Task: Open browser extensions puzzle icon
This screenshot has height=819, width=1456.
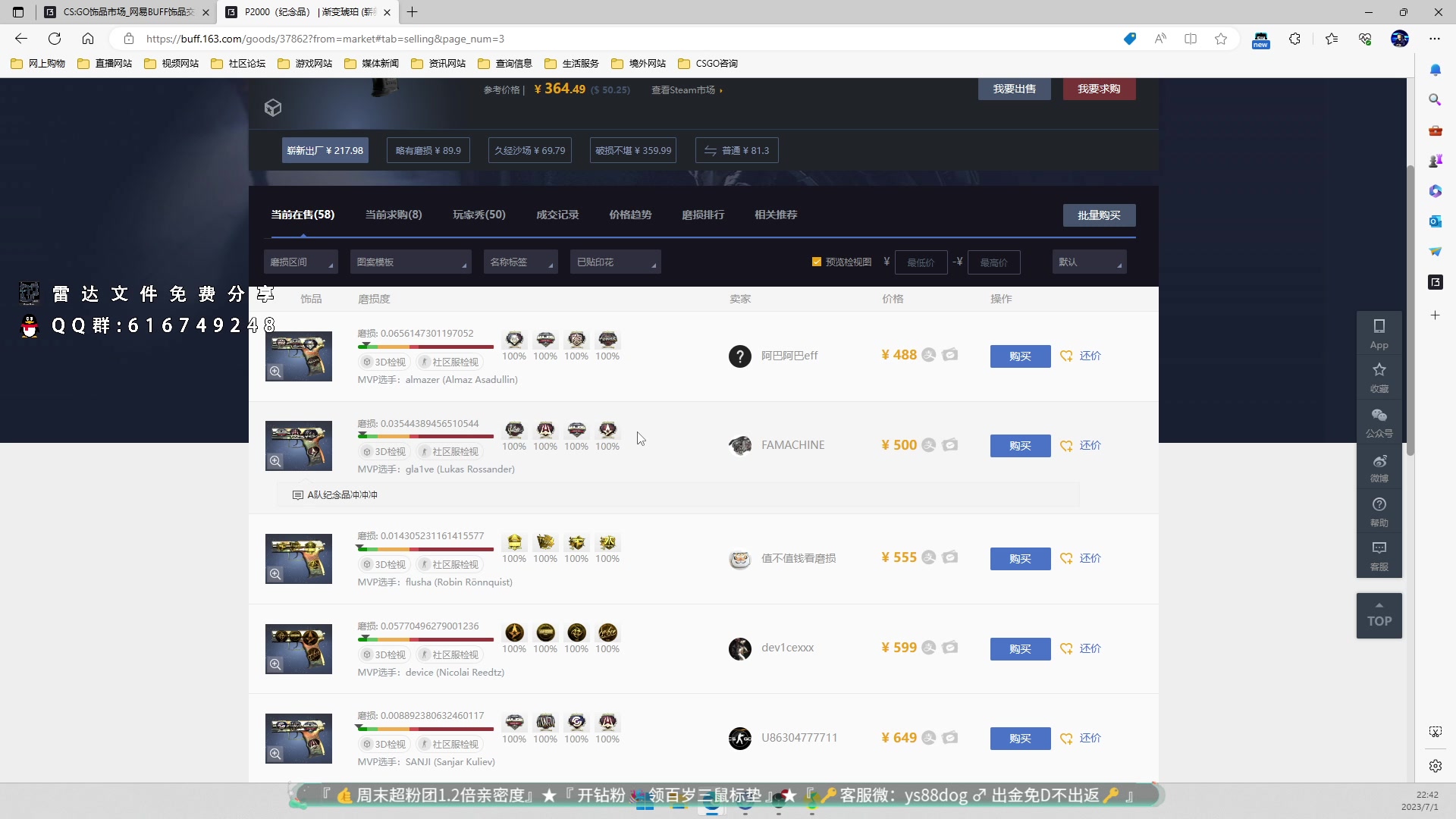Action: (x=1294, y=39)
